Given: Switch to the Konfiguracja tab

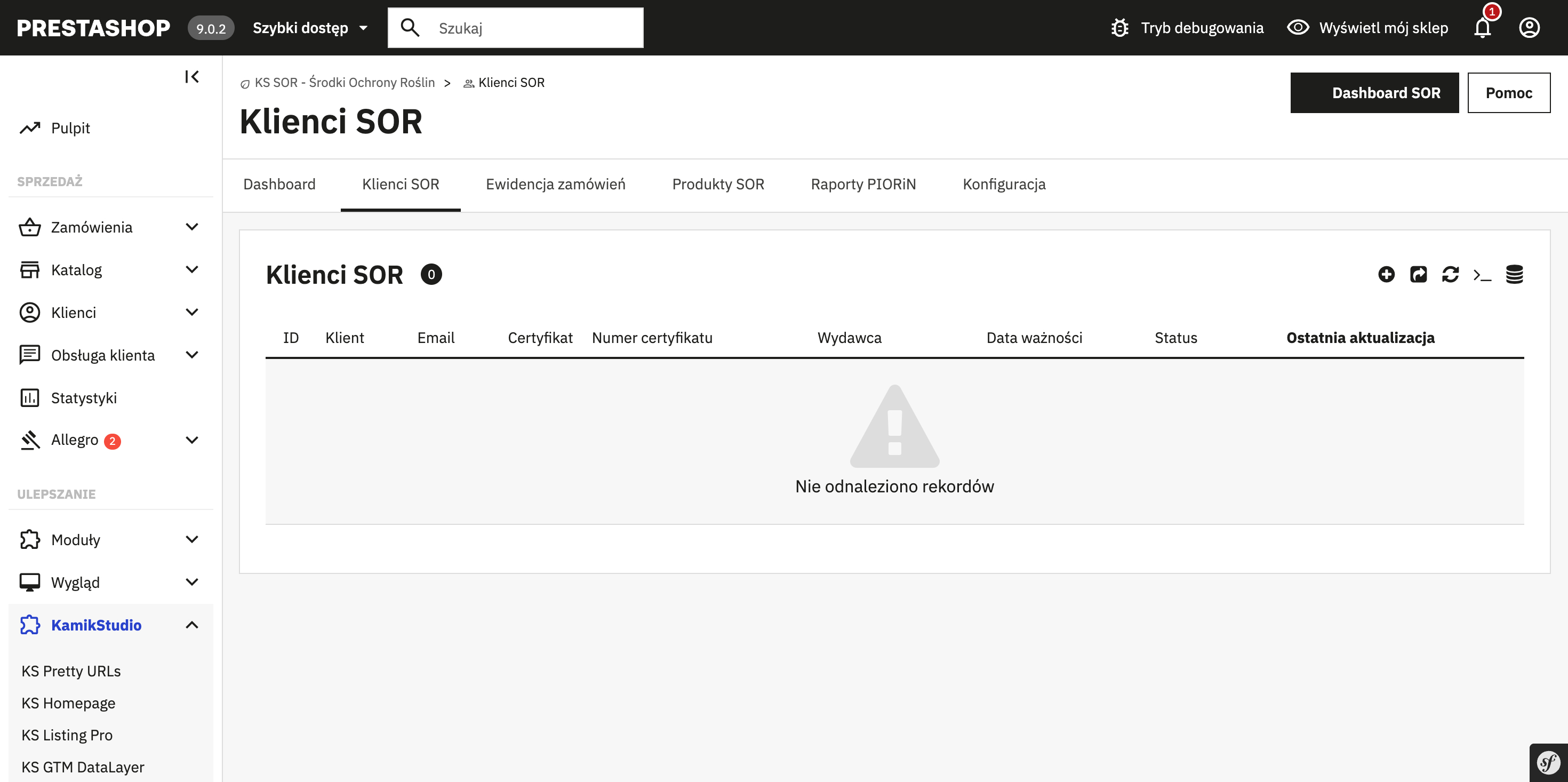Looking at the screenshot, I should (1004, 185).
